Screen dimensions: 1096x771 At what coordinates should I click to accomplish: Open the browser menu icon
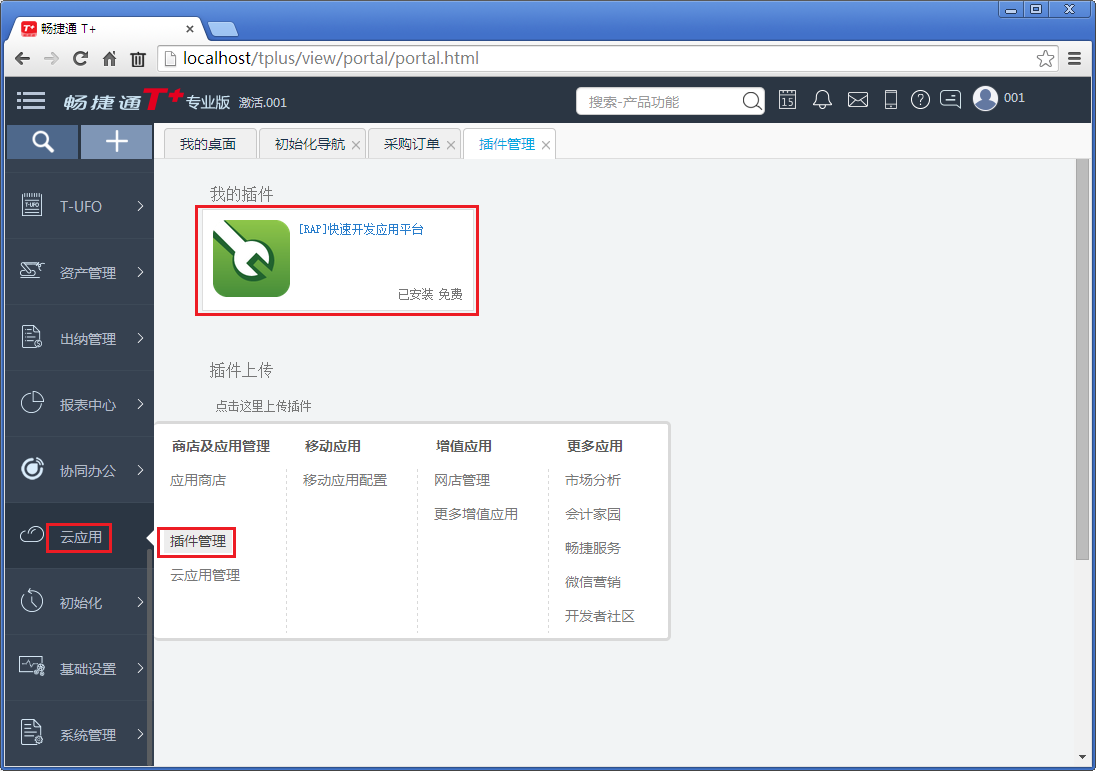pos(1074,59)
